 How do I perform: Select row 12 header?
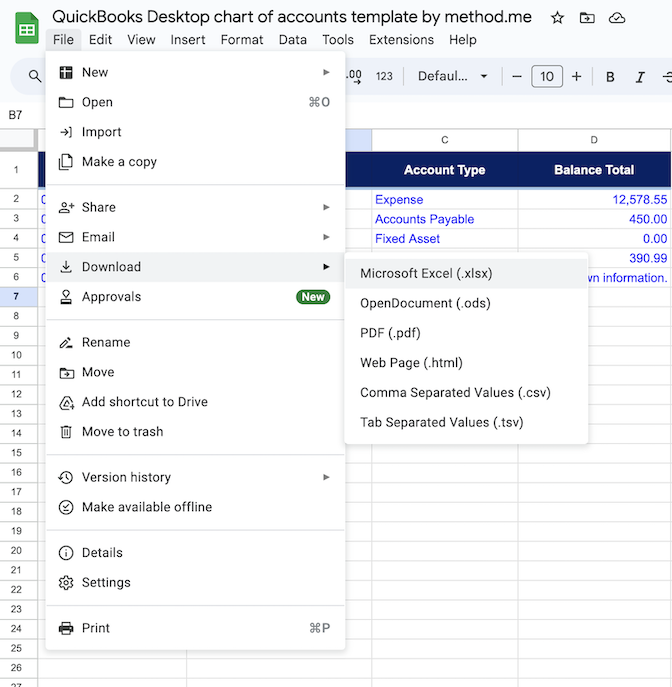click(18, 394)
